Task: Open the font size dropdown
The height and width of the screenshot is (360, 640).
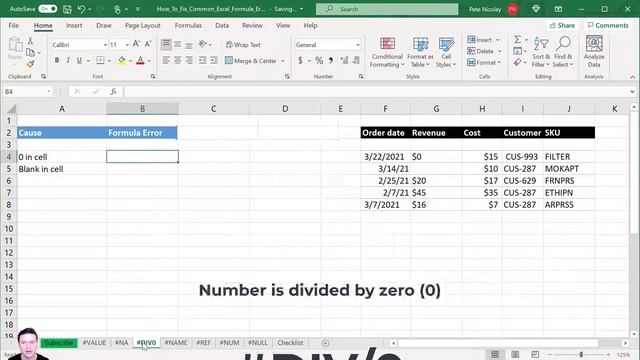Action: click(127, 44)
